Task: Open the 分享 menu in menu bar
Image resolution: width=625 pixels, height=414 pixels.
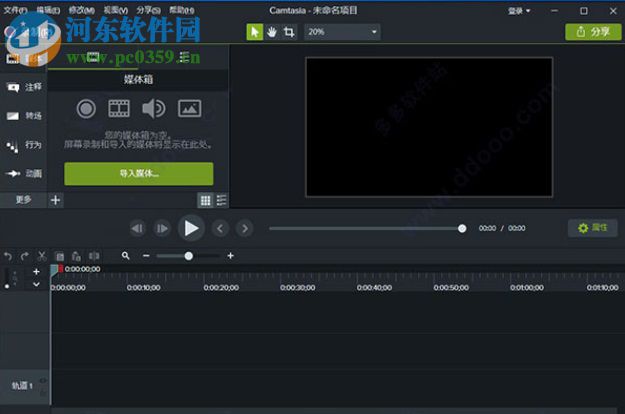Action: coord(148,10)
